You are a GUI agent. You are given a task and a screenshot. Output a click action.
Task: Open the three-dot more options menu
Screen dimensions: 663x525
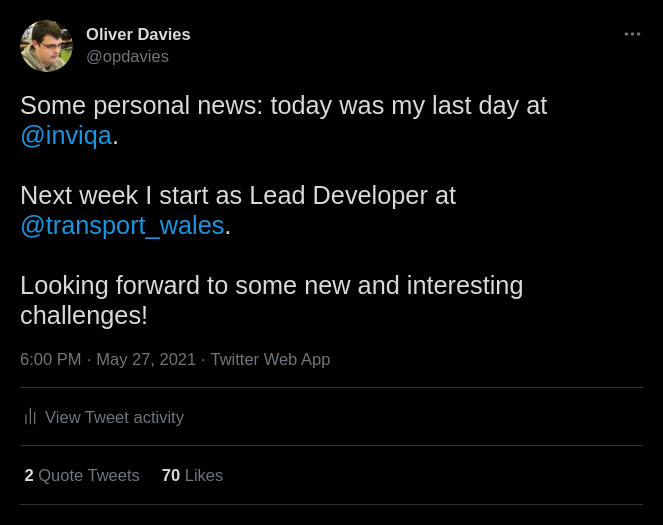632,34
